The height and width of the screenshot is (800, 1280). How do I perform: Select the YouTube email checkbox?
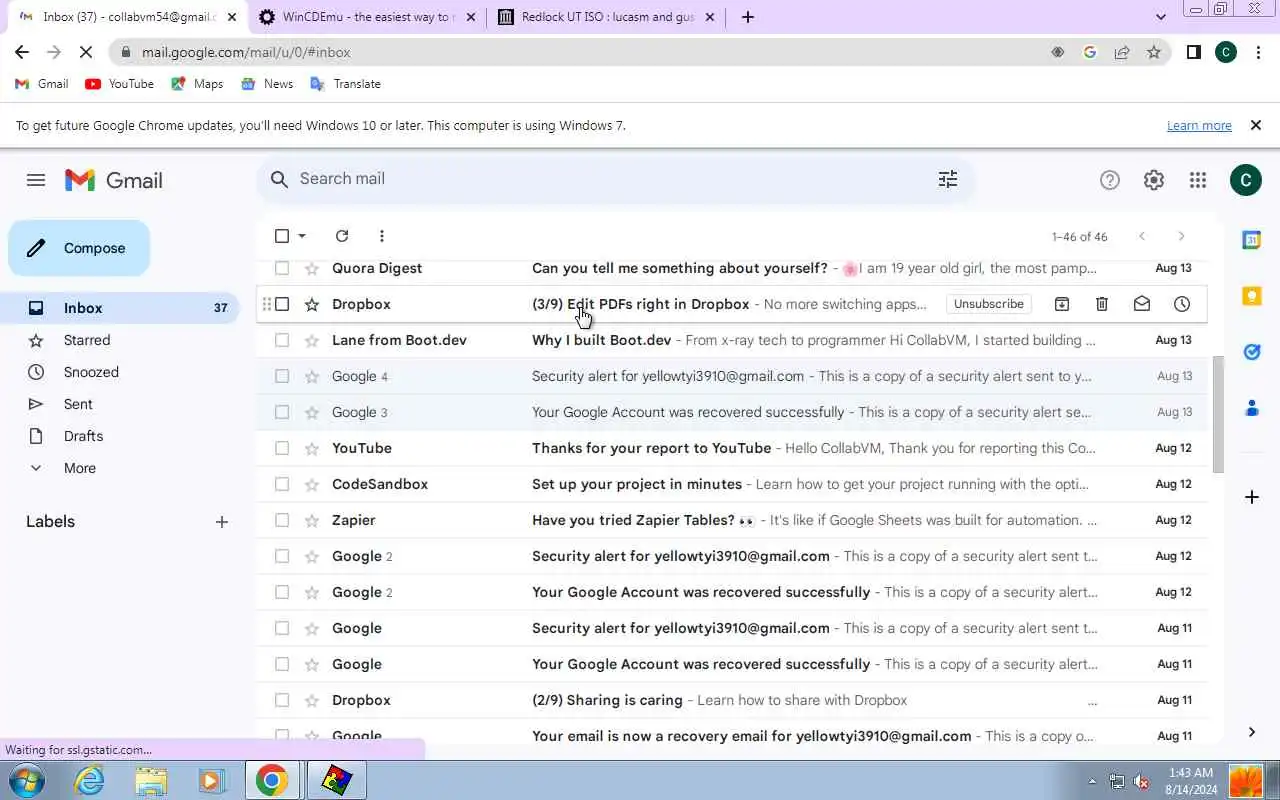click(x=282, y=448)
